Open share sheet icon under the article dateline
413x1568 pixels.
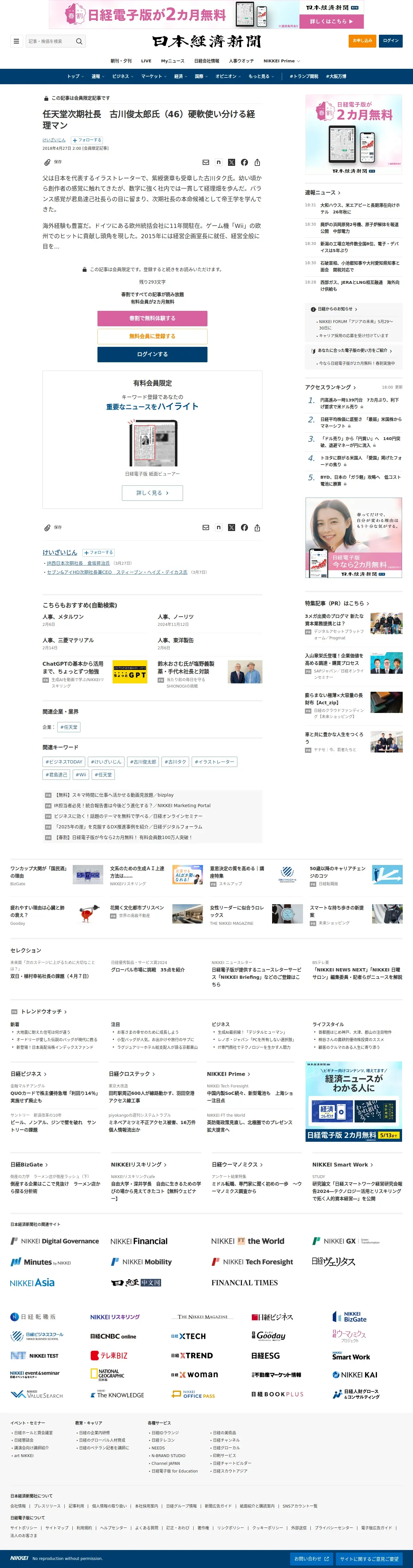coord(257,163)
